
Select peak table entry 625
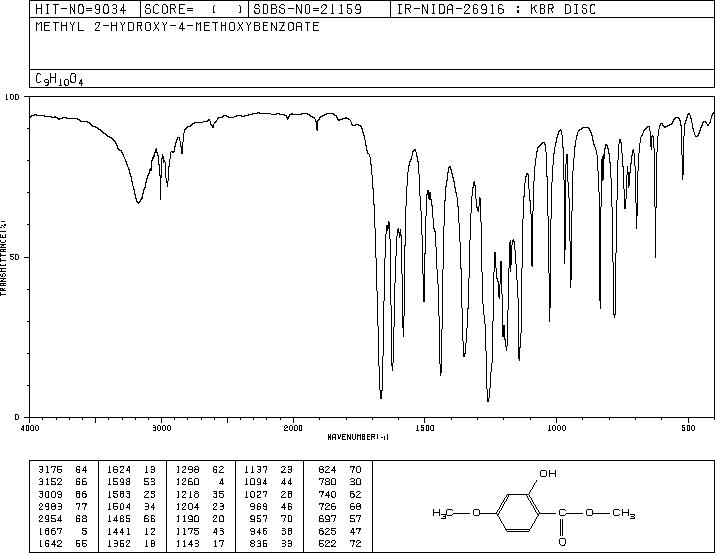pyautogui.click(x=327, y=531)
